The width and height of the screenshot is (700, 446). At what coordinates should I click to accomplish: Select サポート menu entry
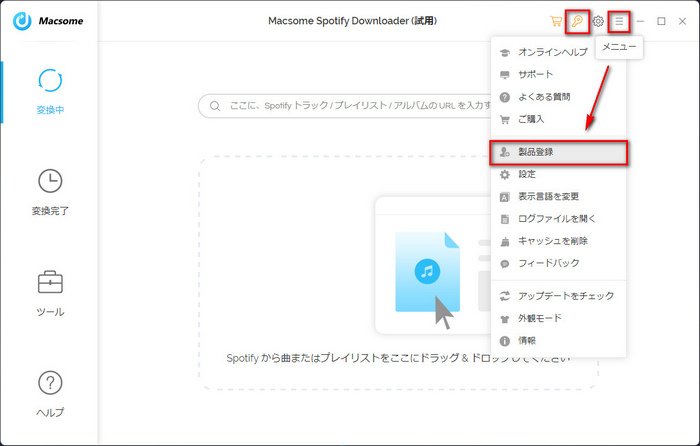[558, 75]
